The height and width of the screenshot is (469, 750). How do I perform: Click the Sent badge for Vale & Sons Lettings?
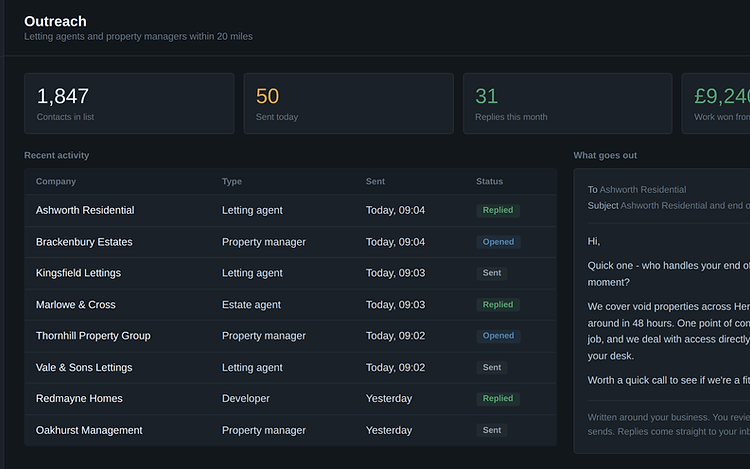coord(492,368)
